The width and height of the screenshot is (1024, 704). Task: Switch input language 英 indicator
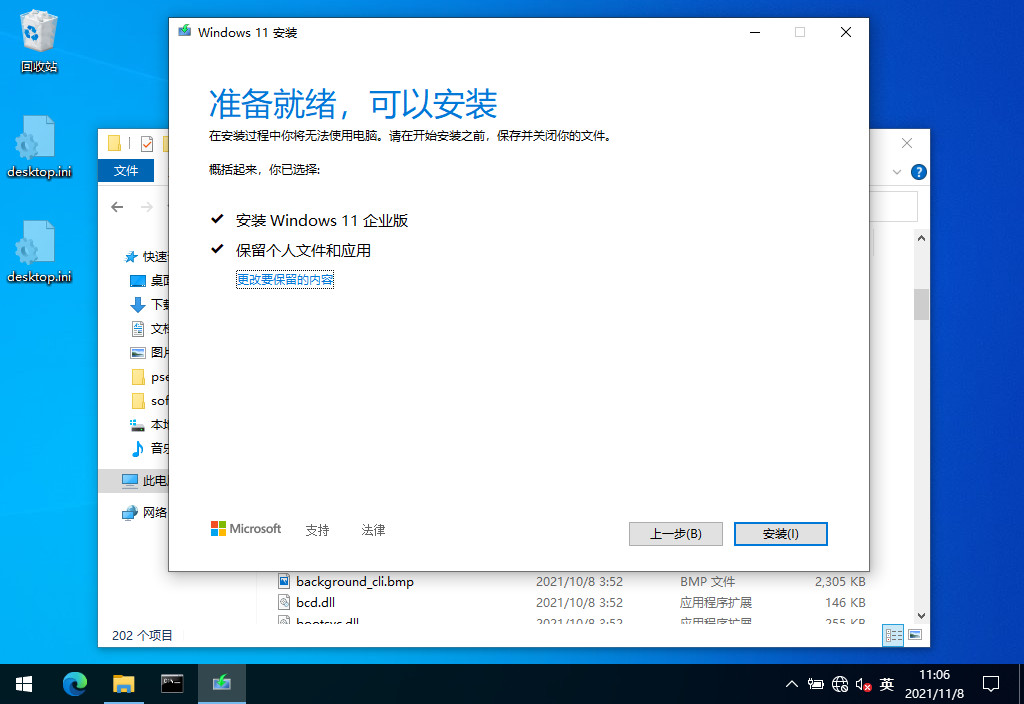coord(886,684)
